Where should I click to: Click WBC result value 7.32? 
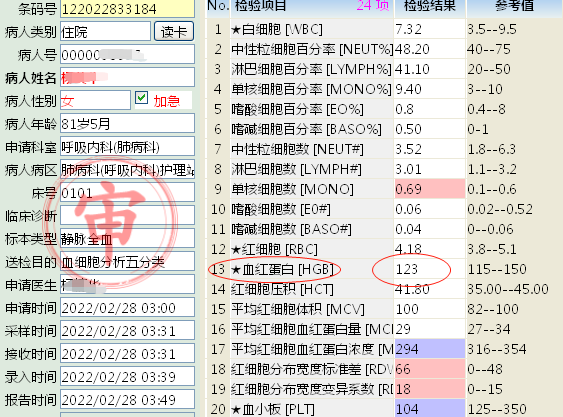(430, 29)
